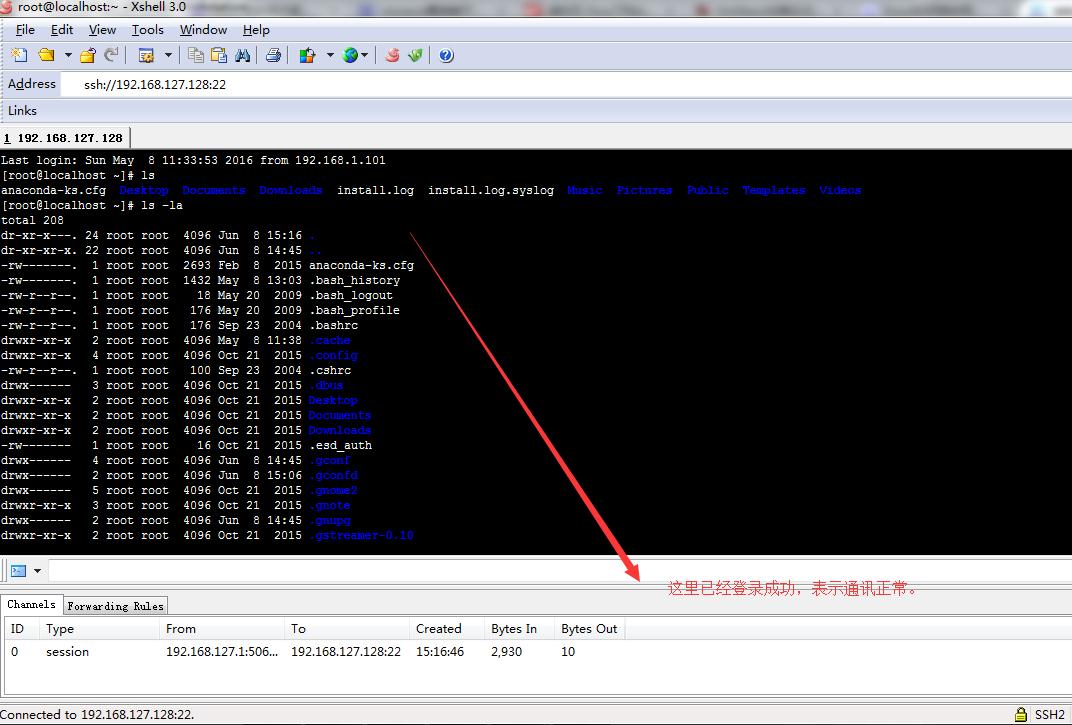Click the compose bar text input

[x=560, y=570]
